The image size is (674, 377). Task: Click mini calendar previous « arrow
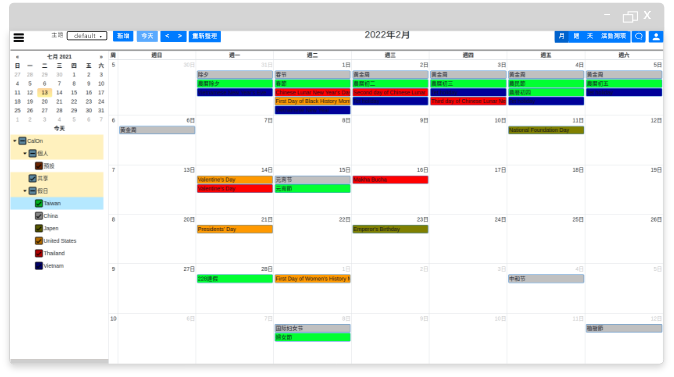pyautogui.click(x=17, y=57)
